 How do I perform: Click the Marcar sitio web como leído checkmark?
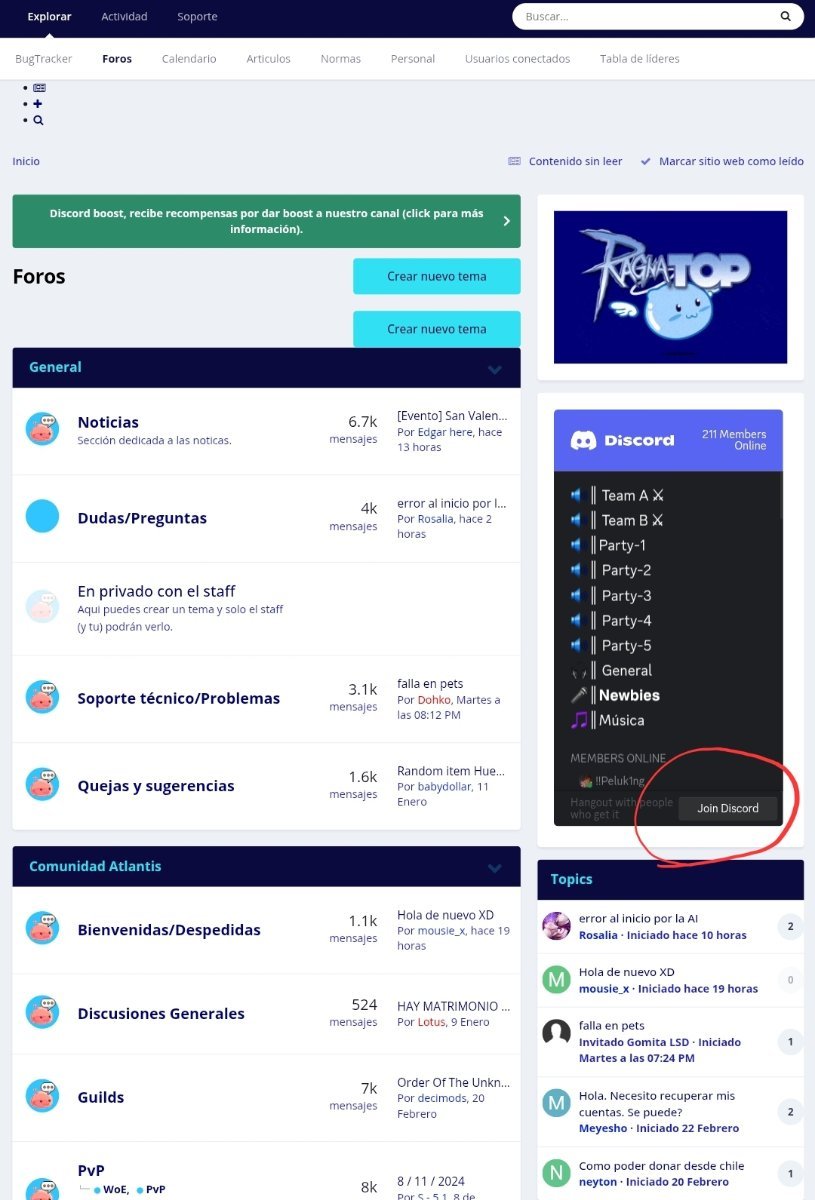pyautogui.click(x=646, y=161)
